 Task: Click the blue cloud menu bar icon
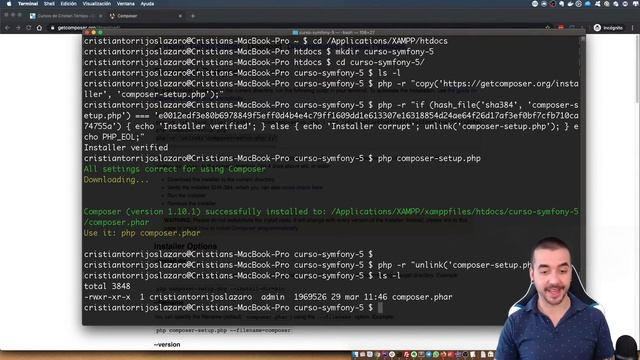click(588, 4)
